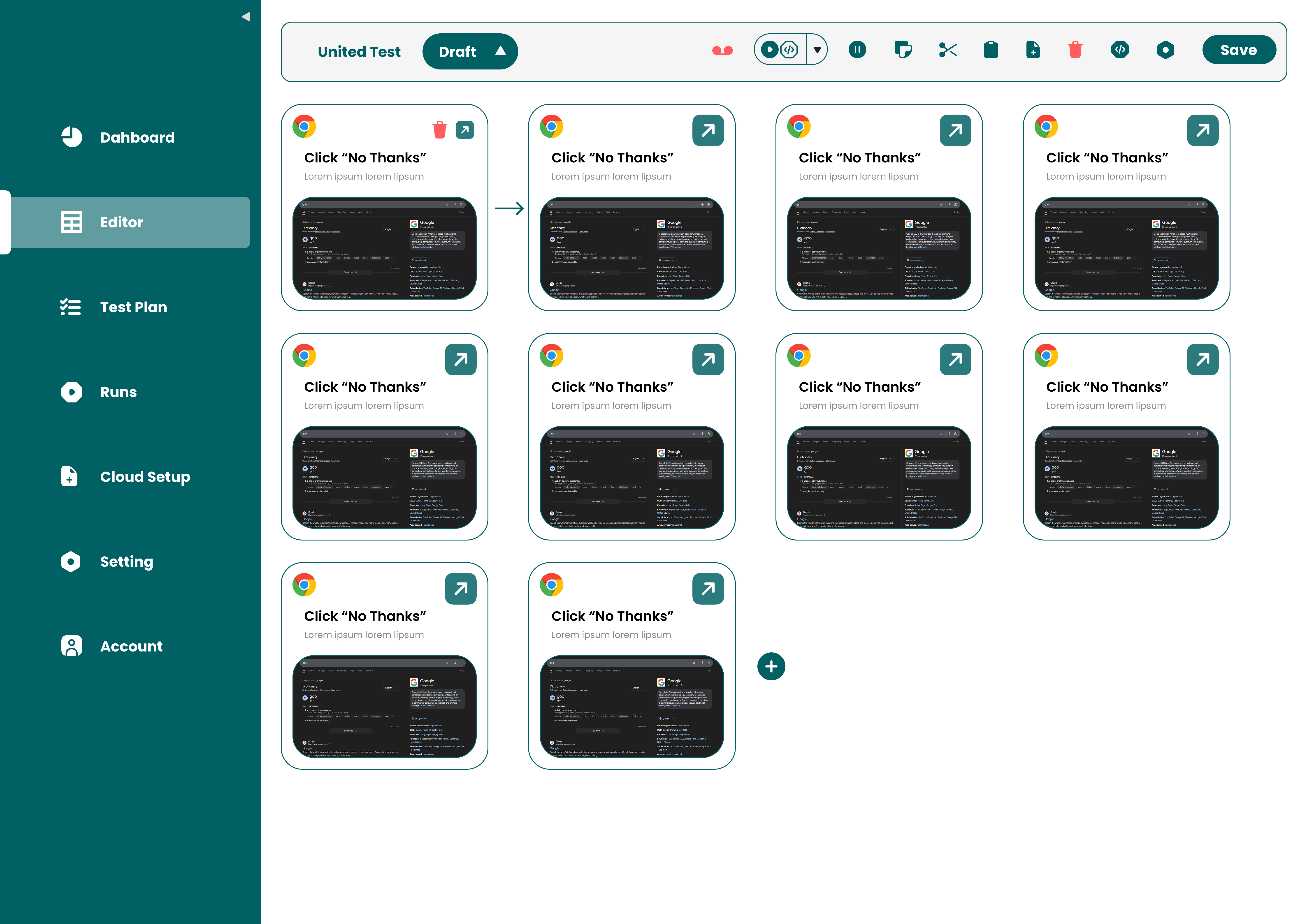Click Chrome icon on third row's first card
Screen dimensions: 1300x924
click(304, 585)
